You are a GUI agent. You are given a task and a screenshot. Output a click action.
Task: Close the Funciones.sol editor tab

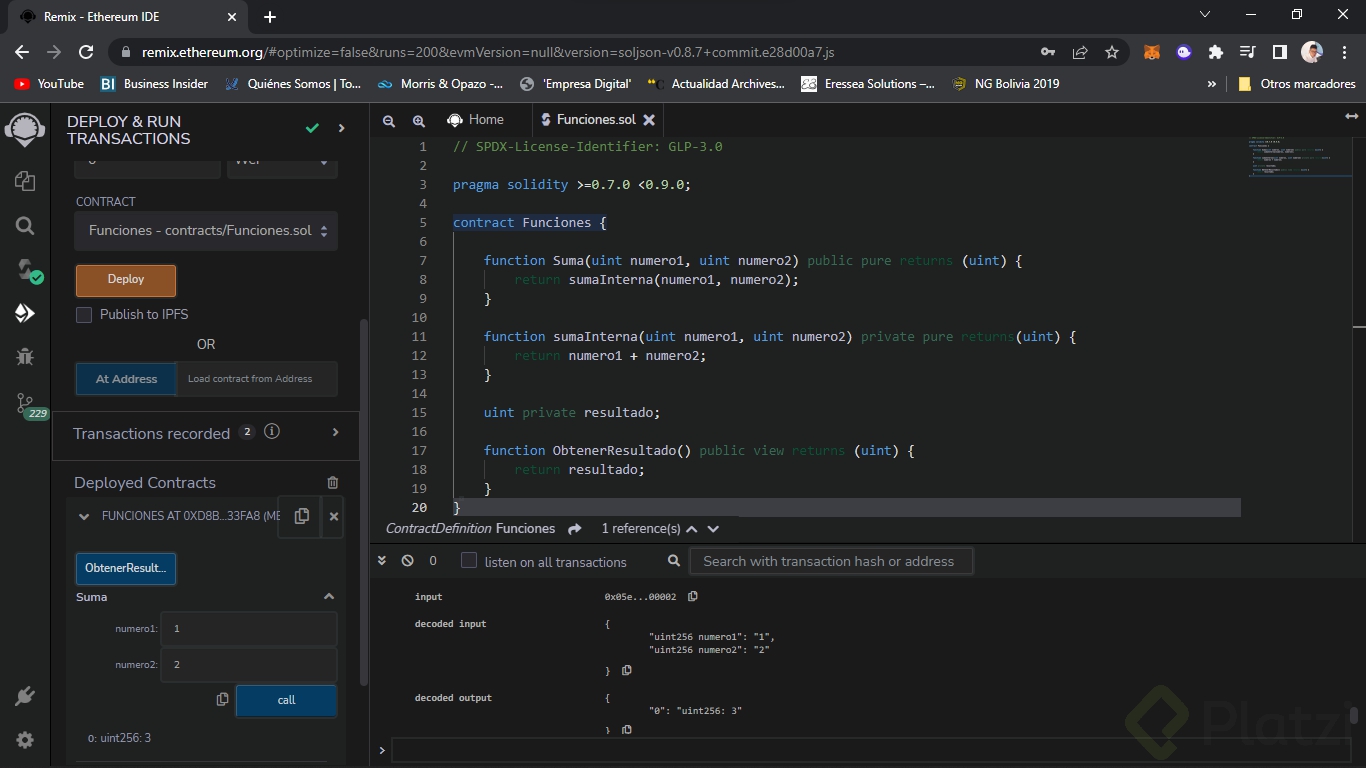pos(649,120)
